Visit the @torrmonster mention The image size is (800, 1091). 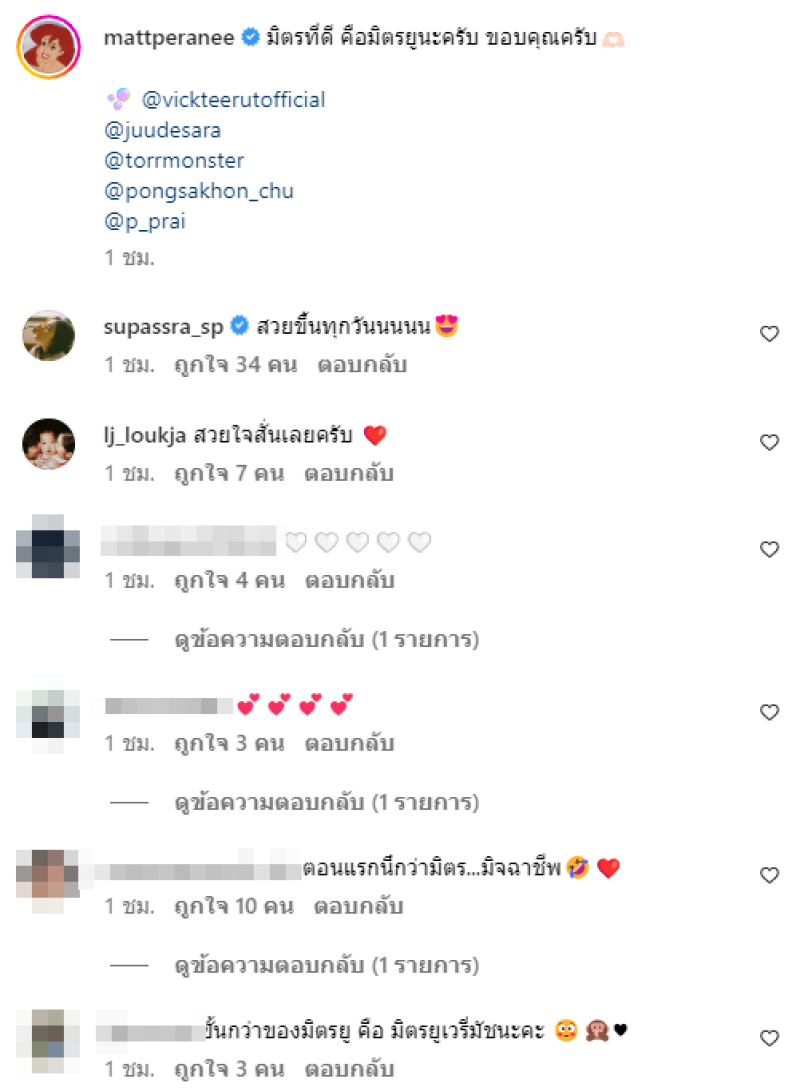174,161
